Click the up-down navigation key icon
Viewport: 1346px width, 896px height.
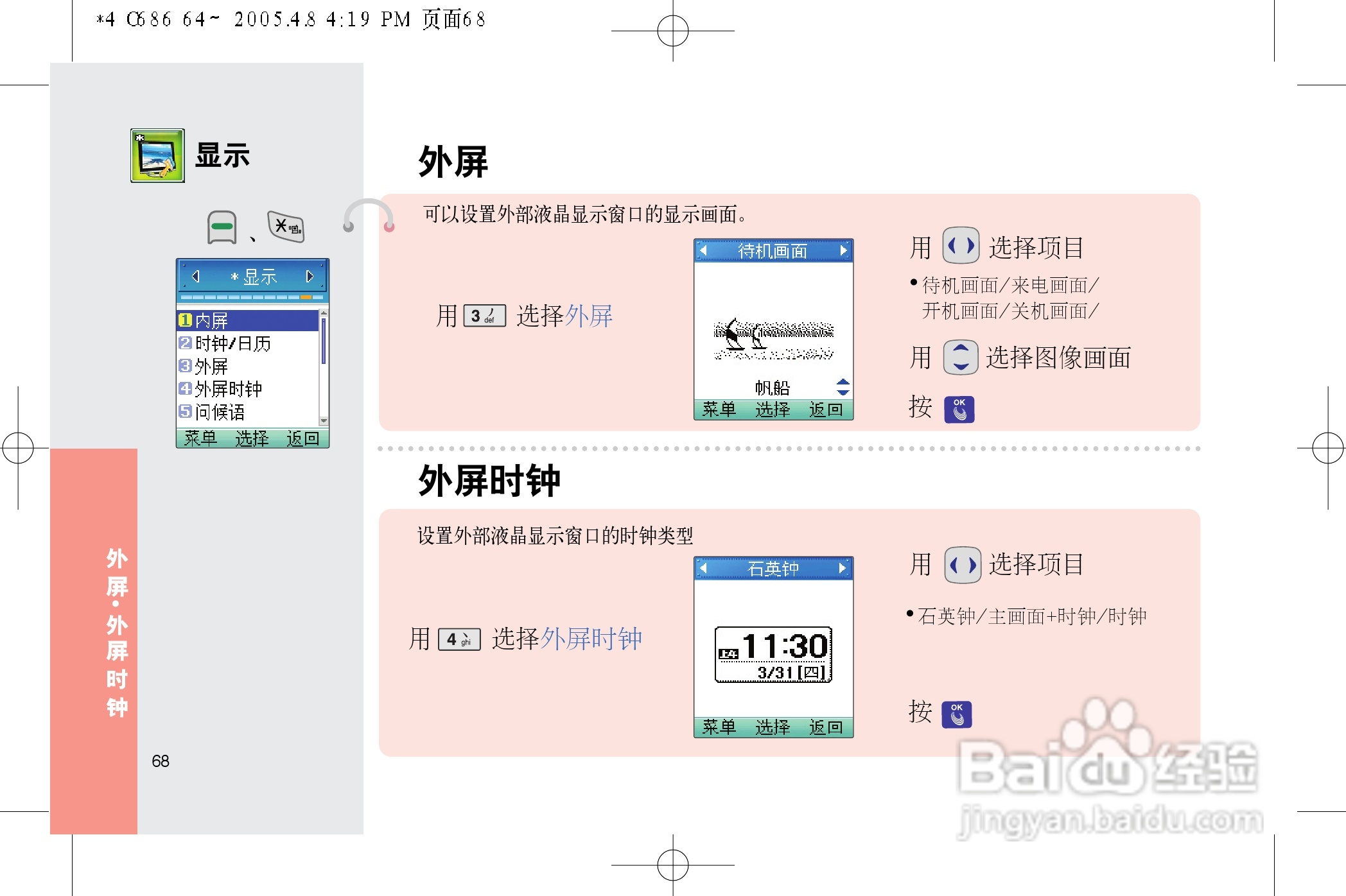[x=960, y=358]
